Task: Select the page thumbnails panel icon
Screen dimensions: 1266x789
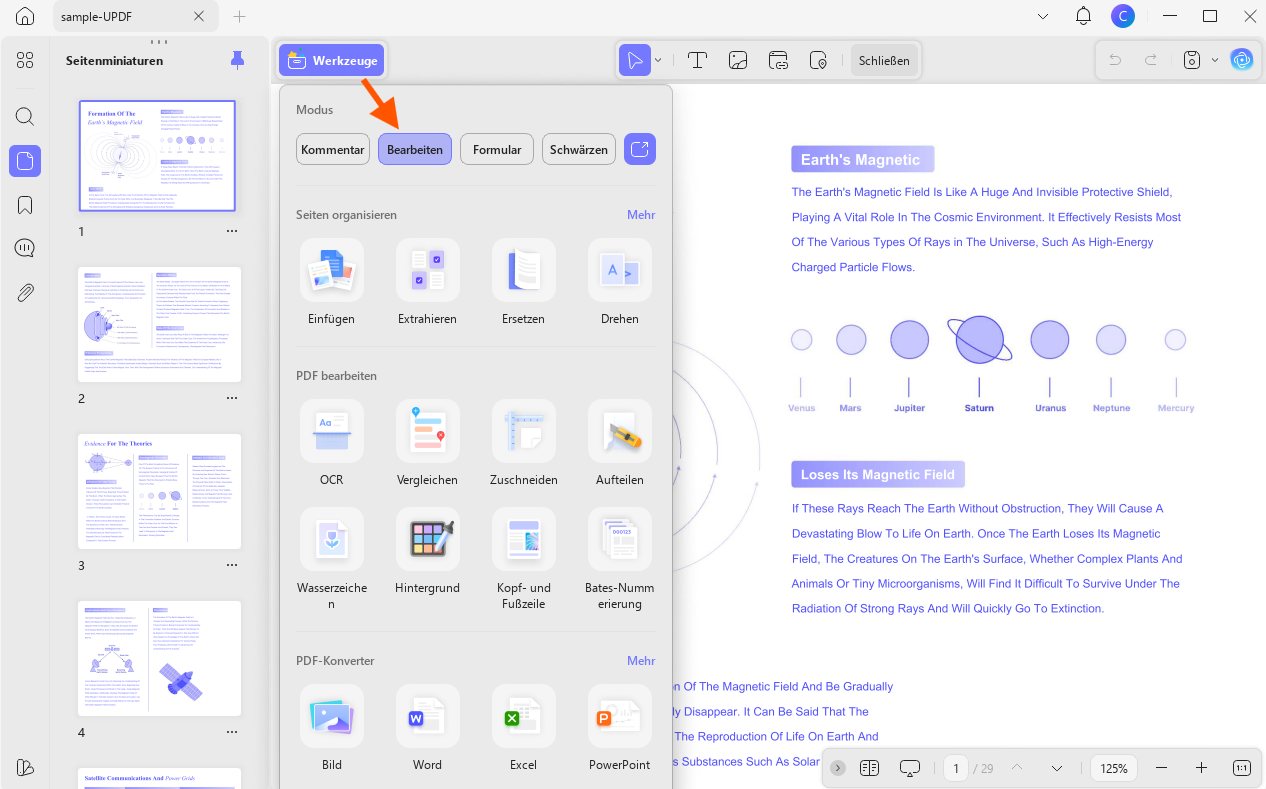Action: 25,160
